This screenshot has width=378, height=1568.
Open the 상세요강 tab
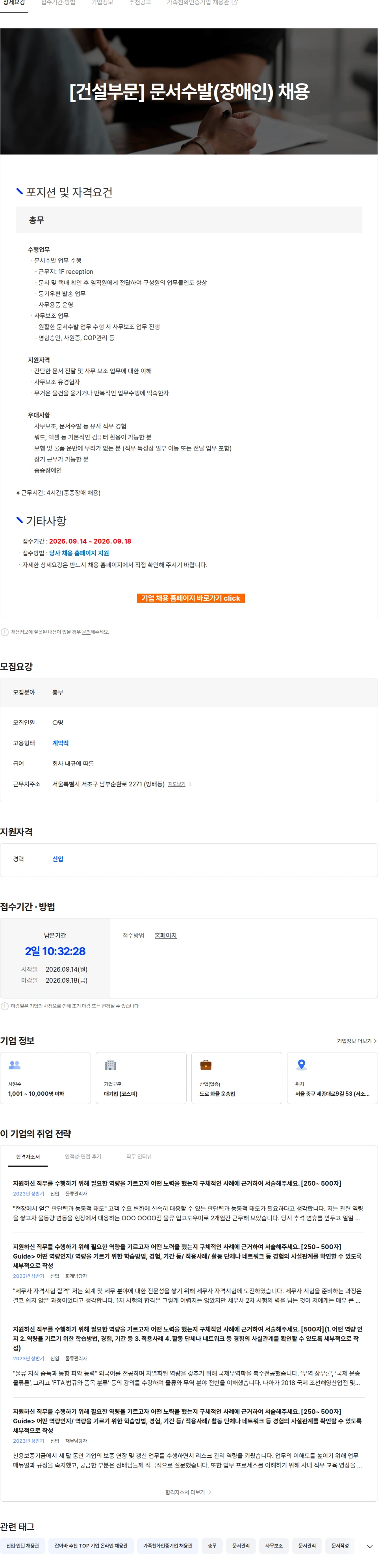14,3
